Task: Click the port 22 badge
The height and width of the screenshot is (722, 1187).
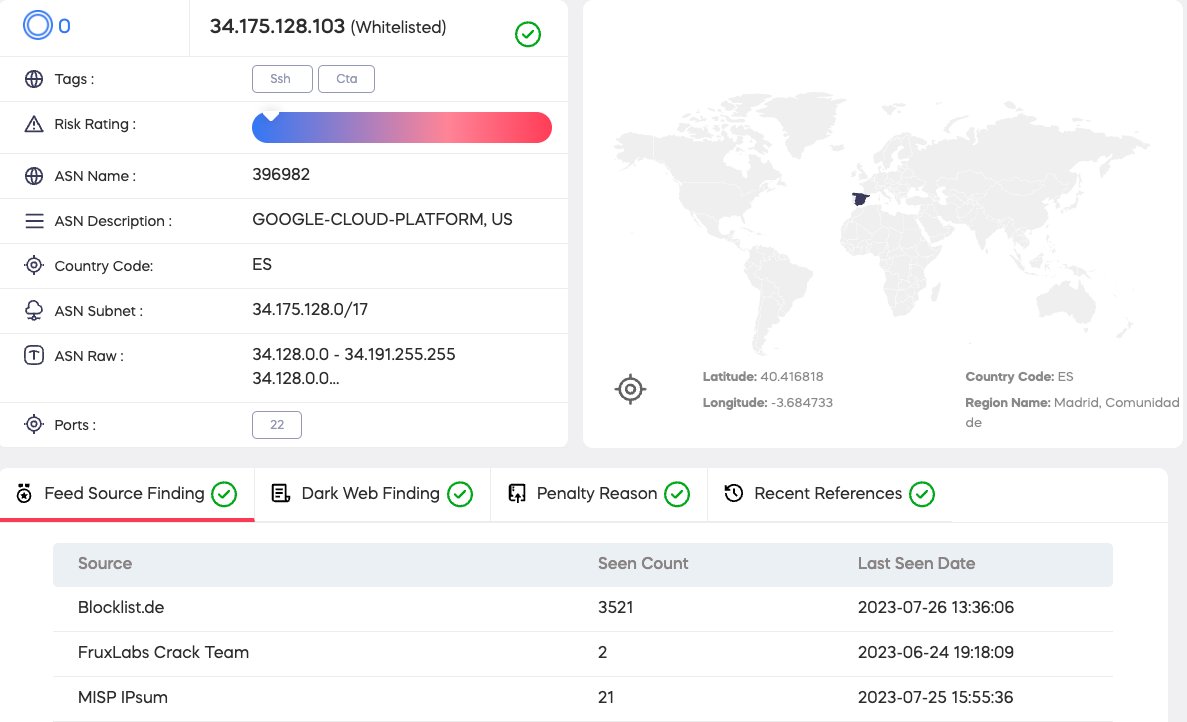Action: coord(277,425)
